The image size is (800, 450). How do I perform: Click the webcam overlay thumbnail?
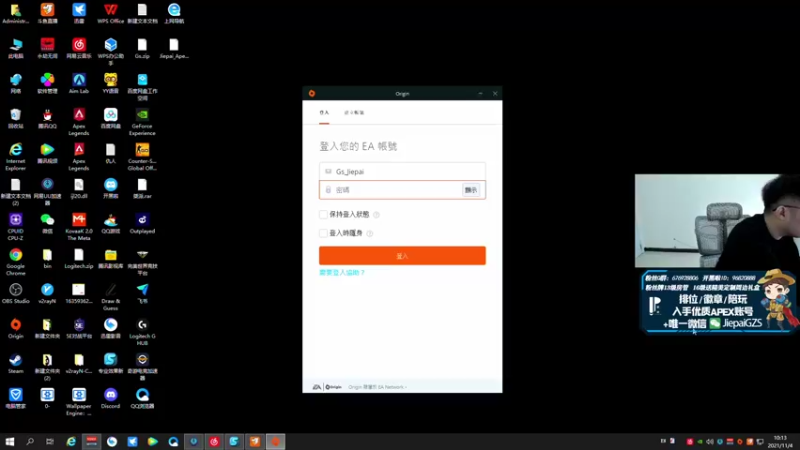click(x=717, y=221)
